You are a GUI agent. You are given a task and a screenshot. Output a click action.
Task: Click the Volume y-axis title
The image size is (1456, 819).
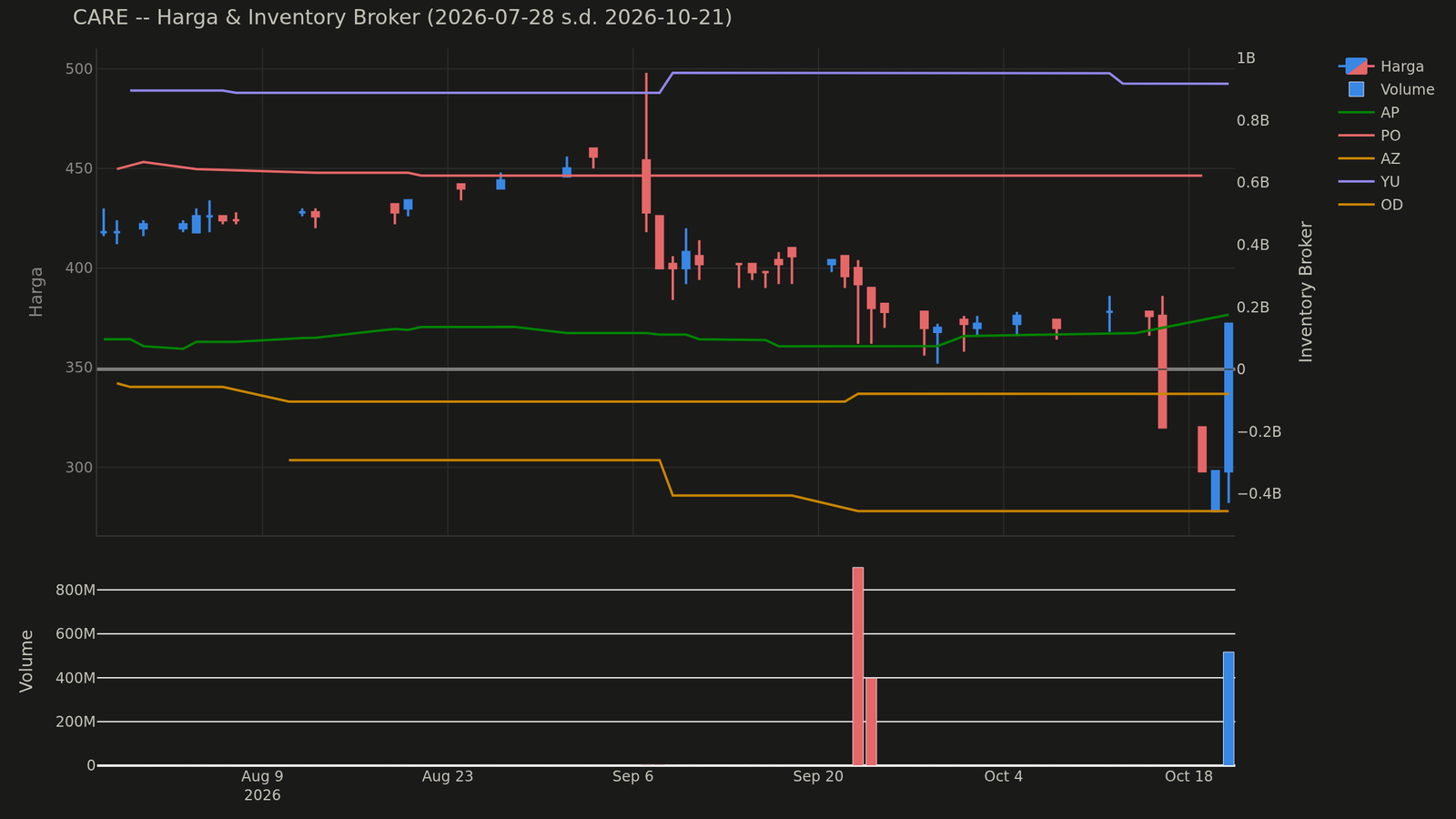[x=26, y=661]
